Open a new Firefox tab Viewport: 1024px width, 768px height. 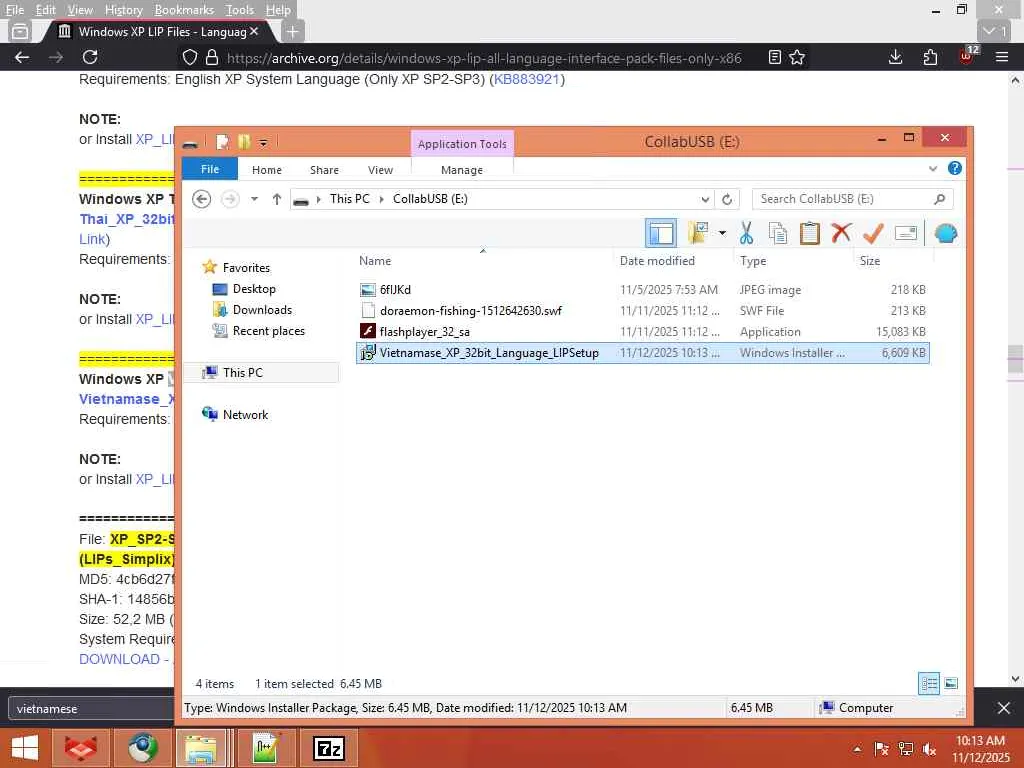[293, 31]
